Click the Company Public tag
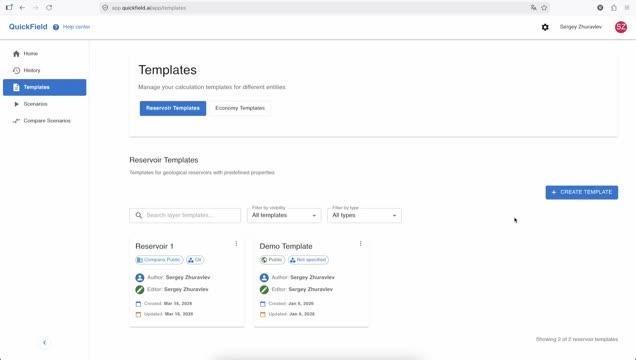This screenshot has width=636, height=360. click(159, 260)
